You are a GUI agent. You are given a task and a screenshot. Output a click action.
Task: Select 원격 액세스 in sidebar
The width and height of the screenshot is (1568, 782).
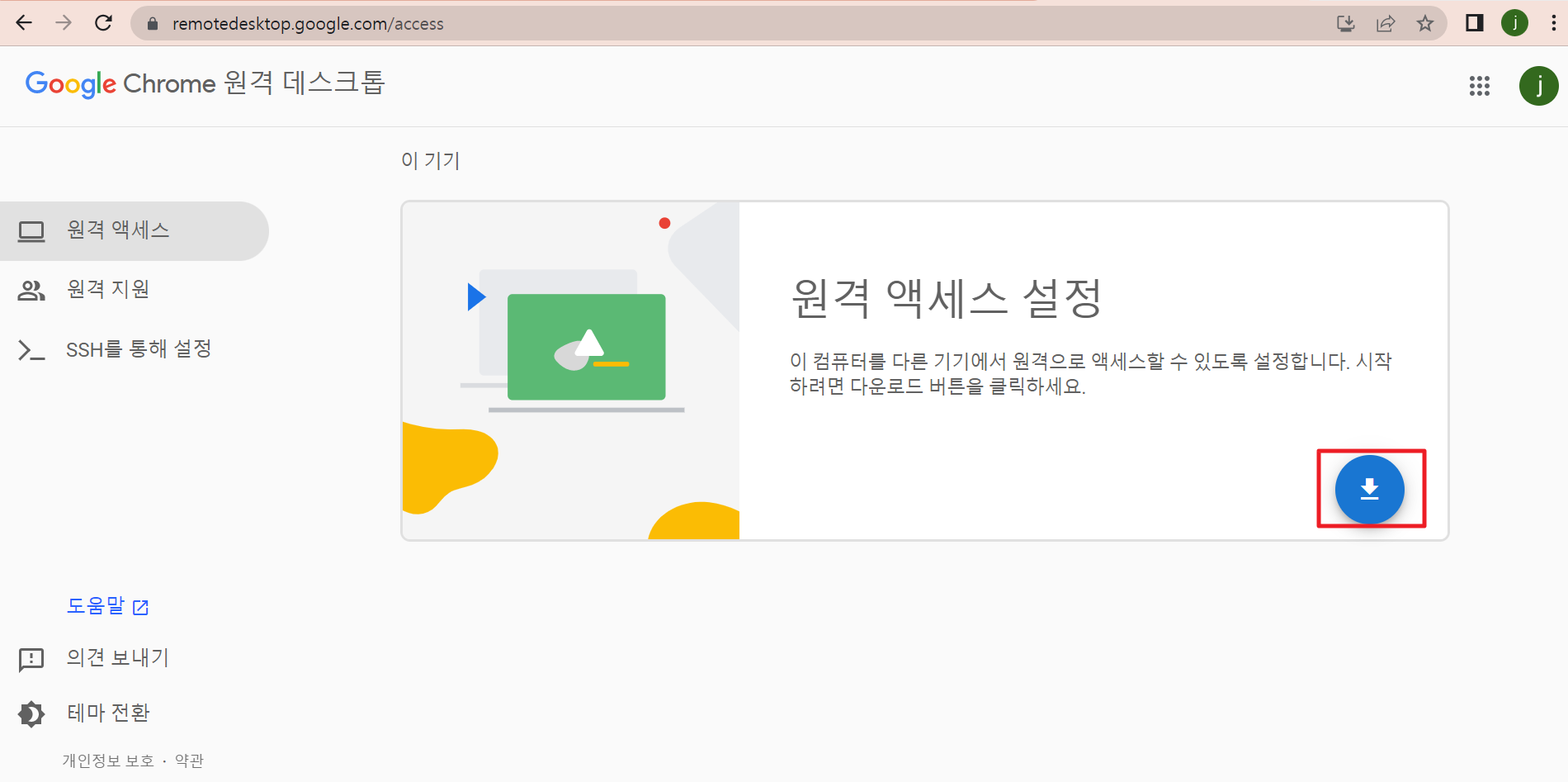click(135, 230)
